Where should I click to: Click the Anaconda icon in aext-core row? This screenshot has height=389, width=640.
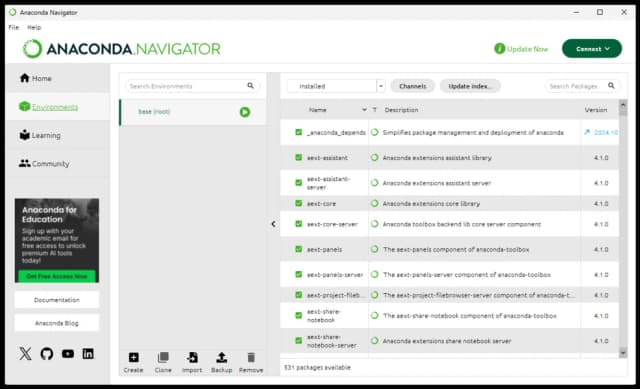[374, 203]
